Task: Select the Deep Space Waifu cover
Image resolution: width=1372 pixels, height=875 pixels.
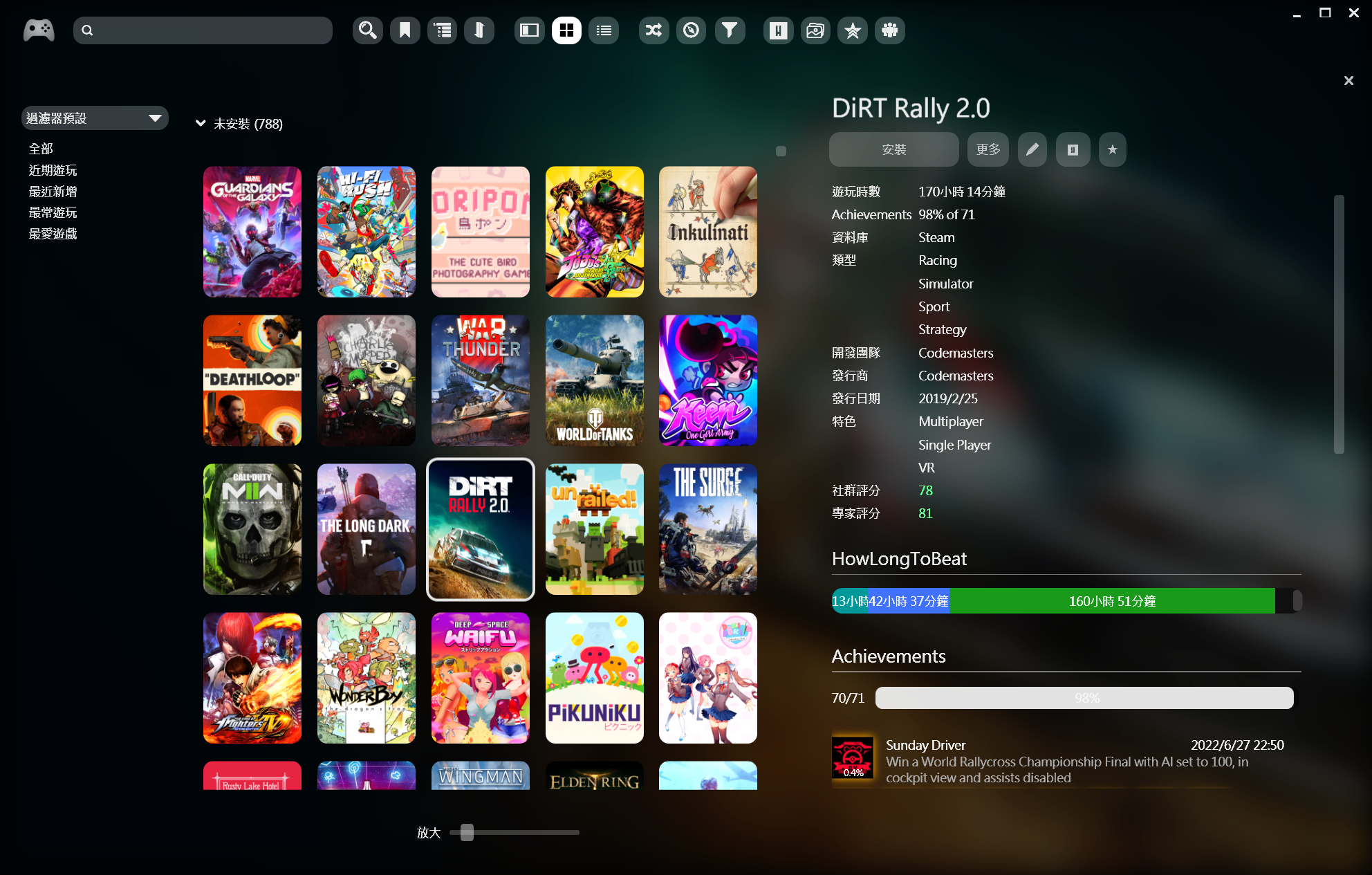Action: (x=481, y=678)
